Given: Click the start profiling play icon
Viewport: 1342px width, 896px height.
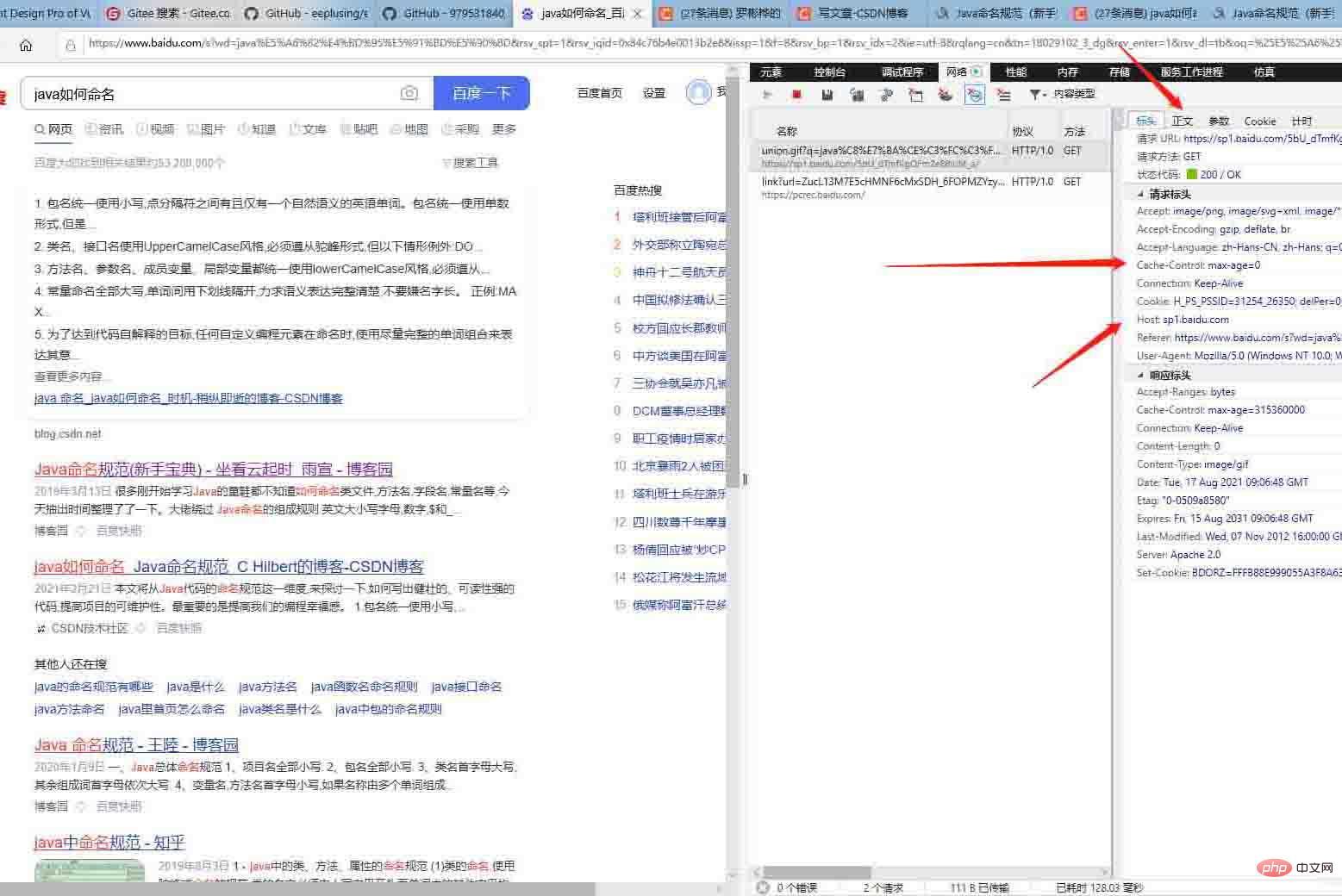Looking at the screenshot, I should coord(767,95).
